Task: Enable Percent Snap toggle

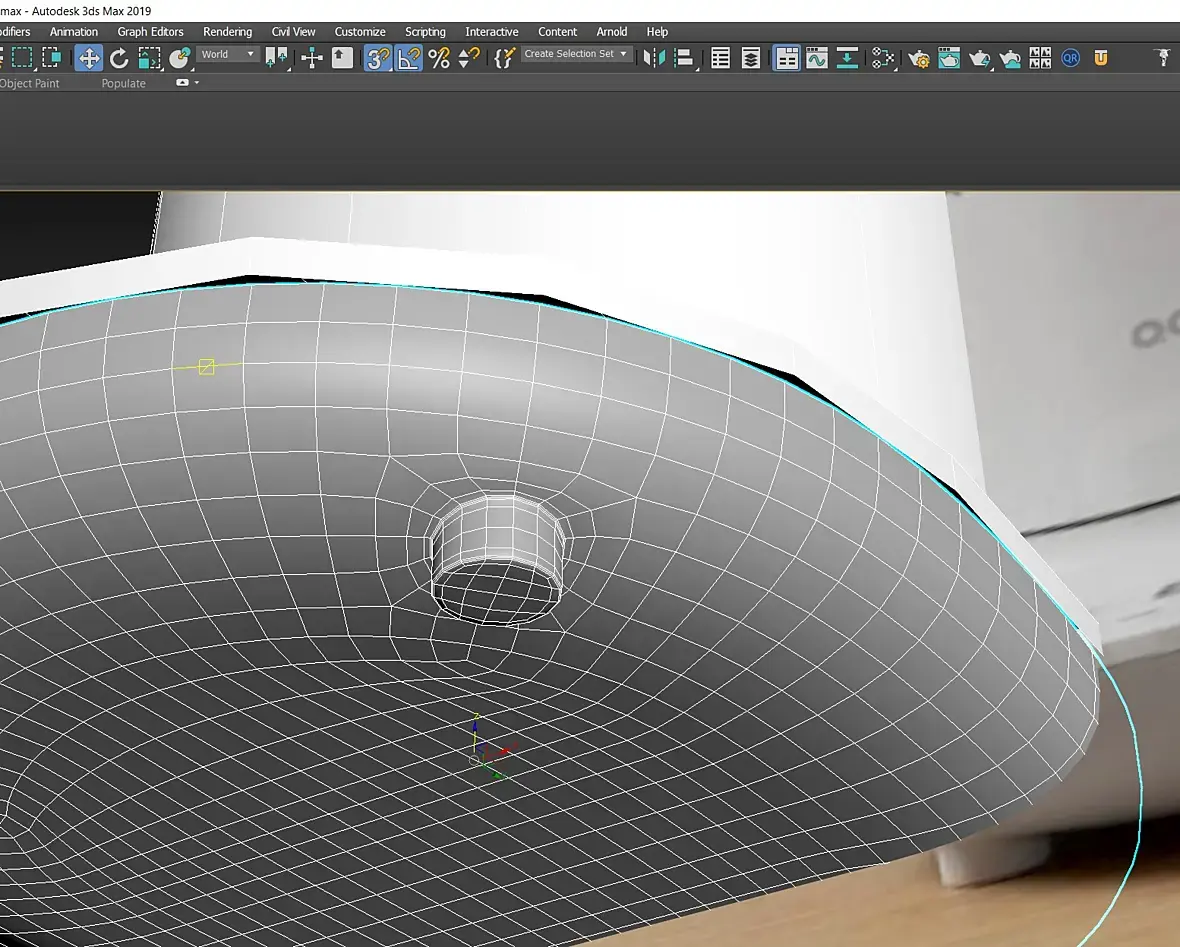Action: (439, 58)
